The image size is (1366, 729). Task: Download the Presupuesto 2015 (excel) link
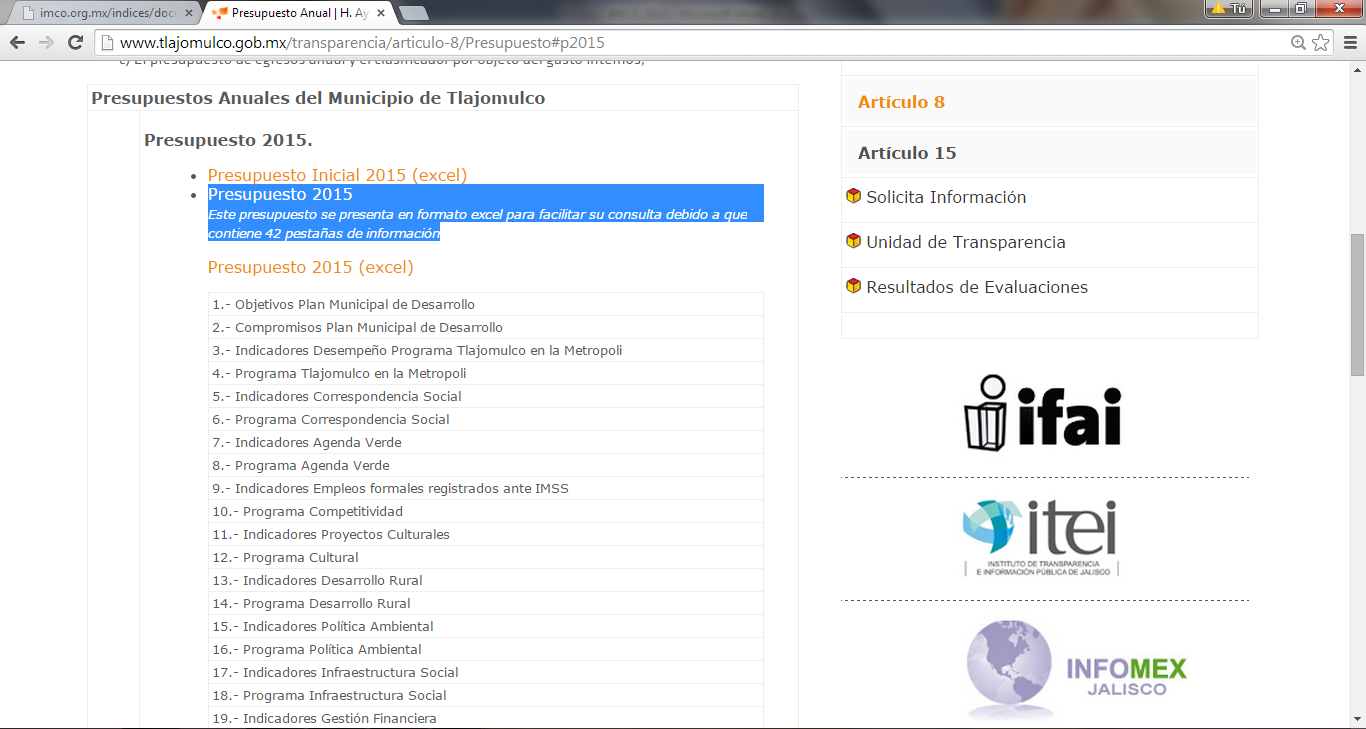coord(310,267)
